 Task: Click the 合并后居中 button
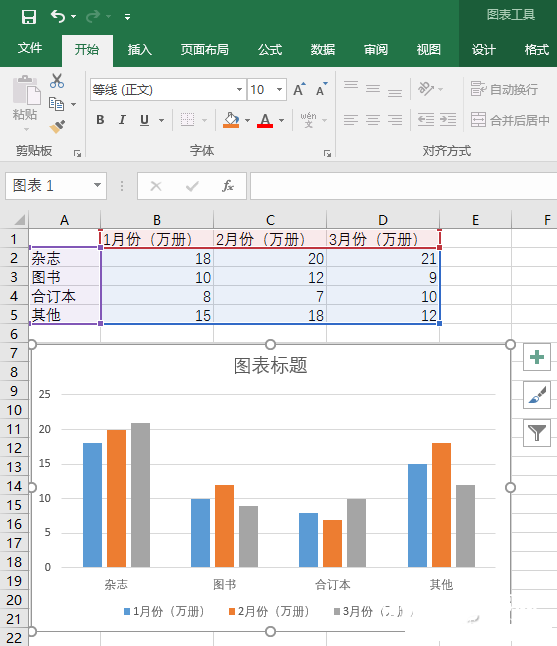pos(510,120)
